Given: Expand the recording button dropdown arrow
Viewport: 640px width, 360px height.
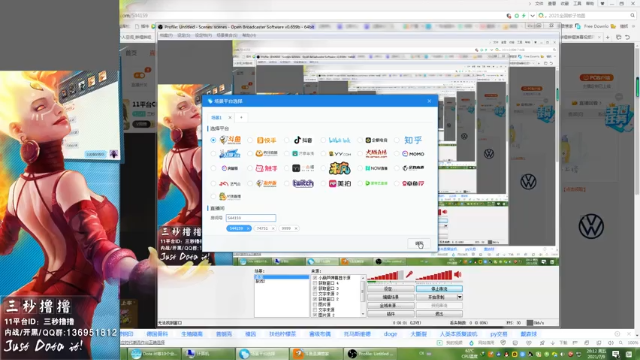Looking at the screenshot, I should pos(460,297).
